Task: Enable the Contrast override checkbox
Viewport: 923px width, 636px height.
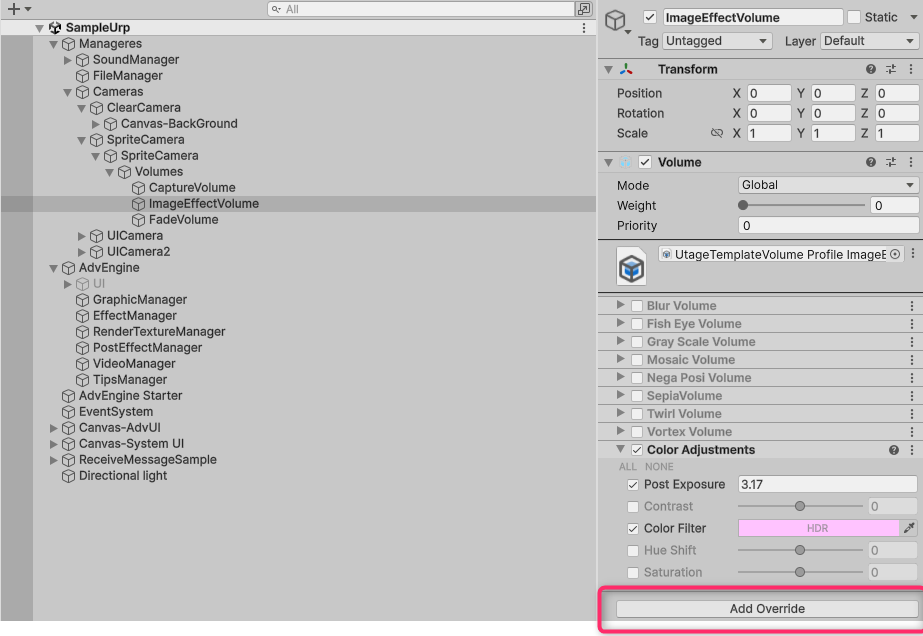Action: [633, 507]
